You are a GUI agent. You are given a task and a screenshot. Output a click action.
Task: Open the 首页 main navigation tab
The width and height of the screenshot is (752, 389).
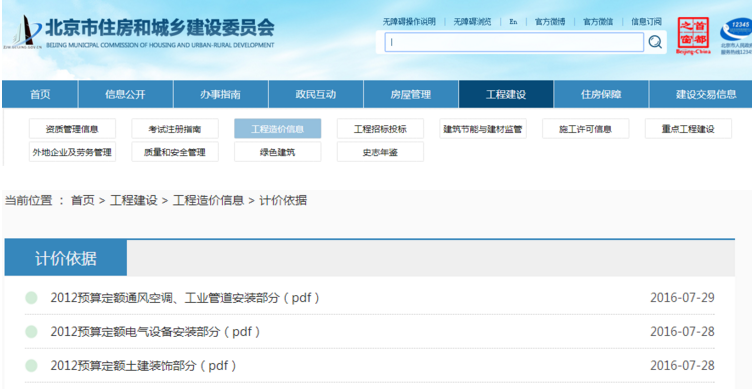pyautogui.click(x=40, y=94)
